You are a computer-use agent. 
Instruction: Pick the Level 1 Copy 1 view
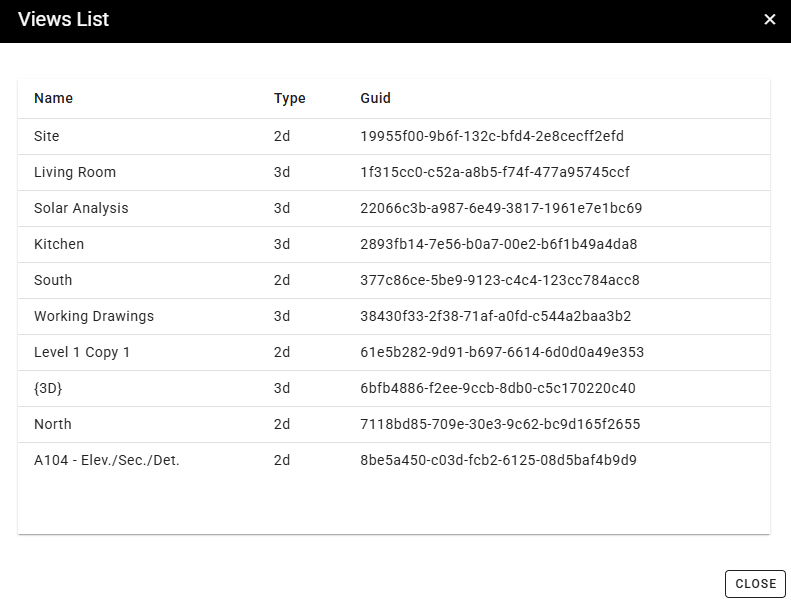(x=82, y=352)
